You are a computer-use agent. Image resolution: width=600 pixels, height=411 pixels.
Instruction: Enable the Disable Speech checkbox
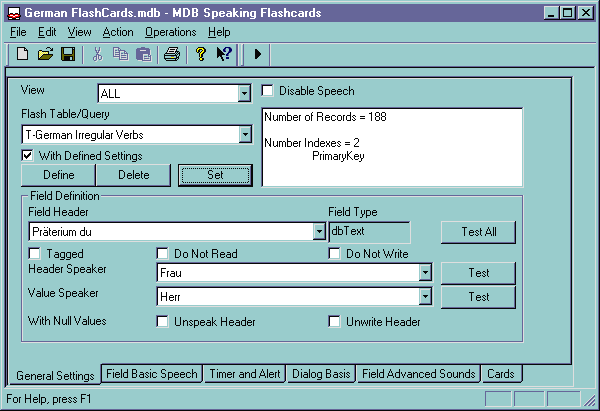(x=268, y=91)
